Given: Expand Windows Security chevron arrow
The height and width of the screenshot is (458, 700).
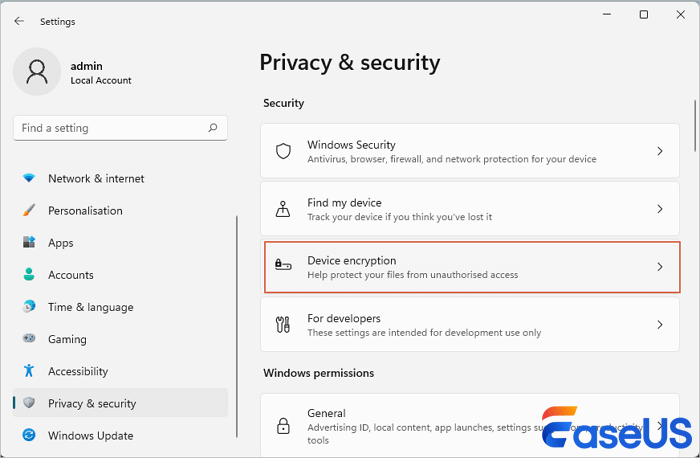Looking at the screenshot, I should pyautogui.click(x=660, y=151).
